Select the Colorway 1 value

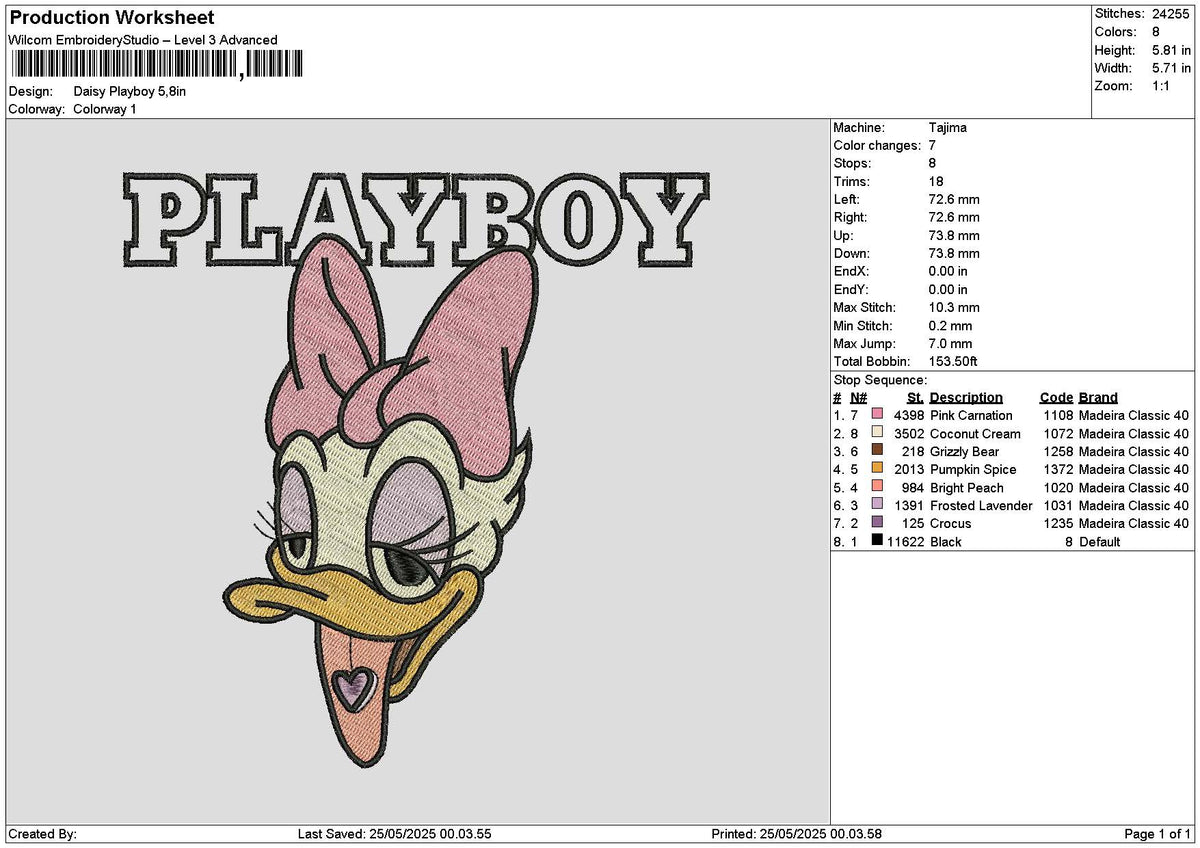(105, 109)
